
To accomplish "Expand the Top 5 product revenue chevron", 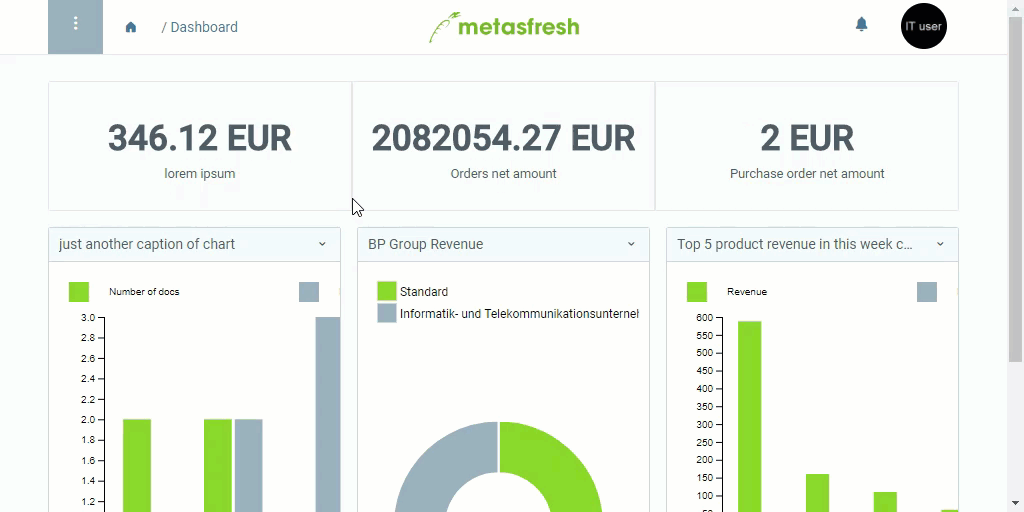I will pos(940,244).
